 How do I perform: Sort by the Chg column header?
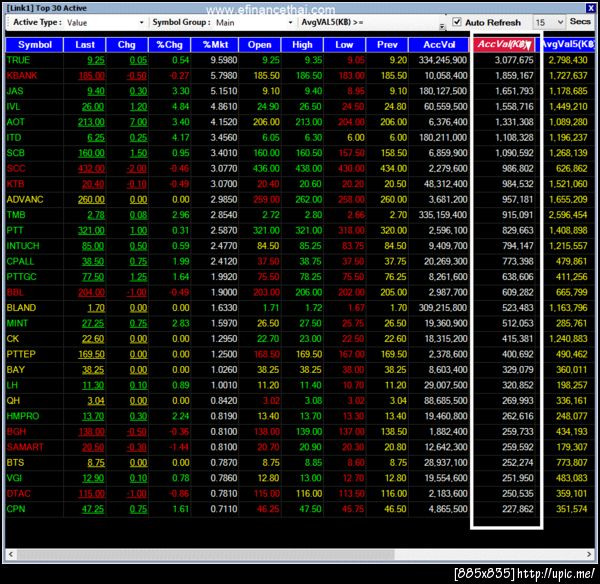pos(127,45)
